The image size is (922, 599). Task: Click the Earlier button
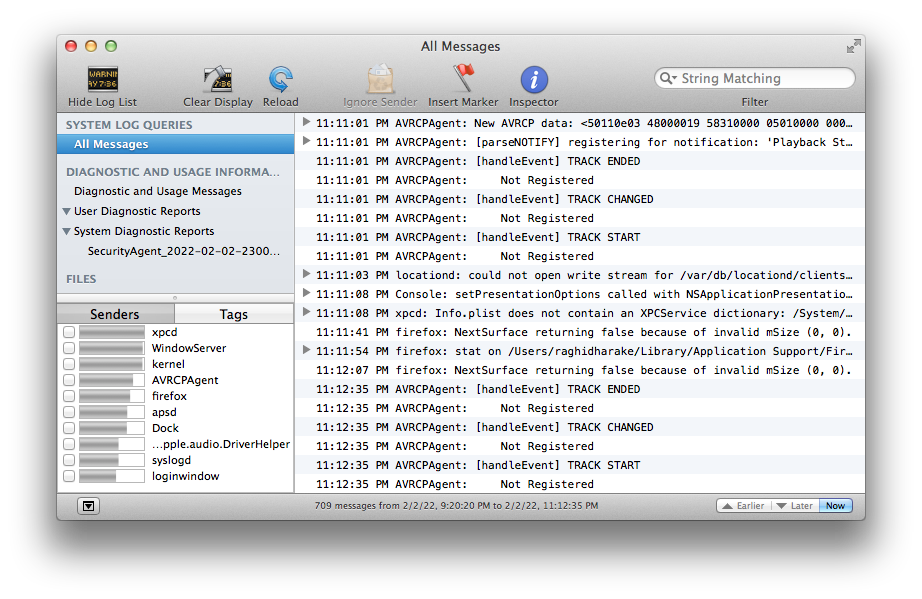[744, 506]
